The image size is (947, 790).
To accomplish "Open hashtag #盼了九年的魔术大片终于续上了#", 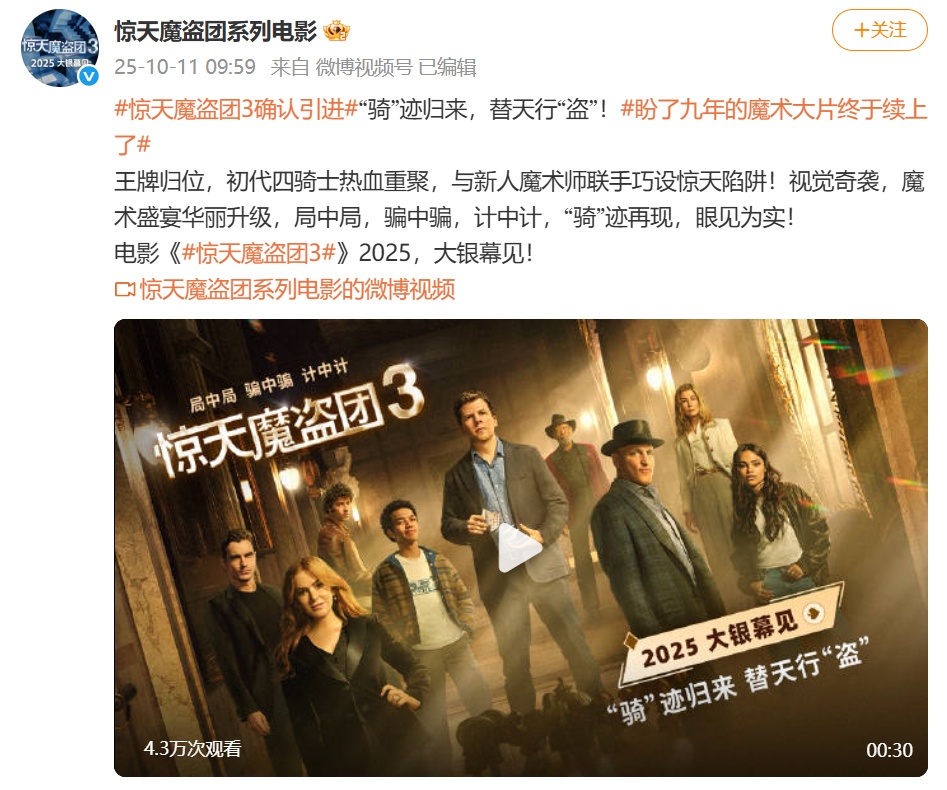I will tap(521, 127).
